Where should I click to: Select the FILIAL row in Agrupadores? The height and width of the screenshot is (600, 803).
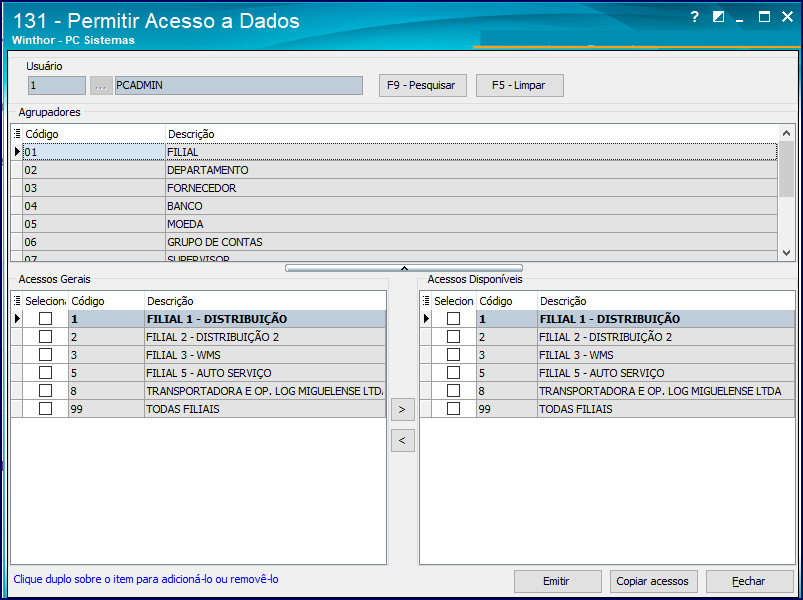click(394, 152)
